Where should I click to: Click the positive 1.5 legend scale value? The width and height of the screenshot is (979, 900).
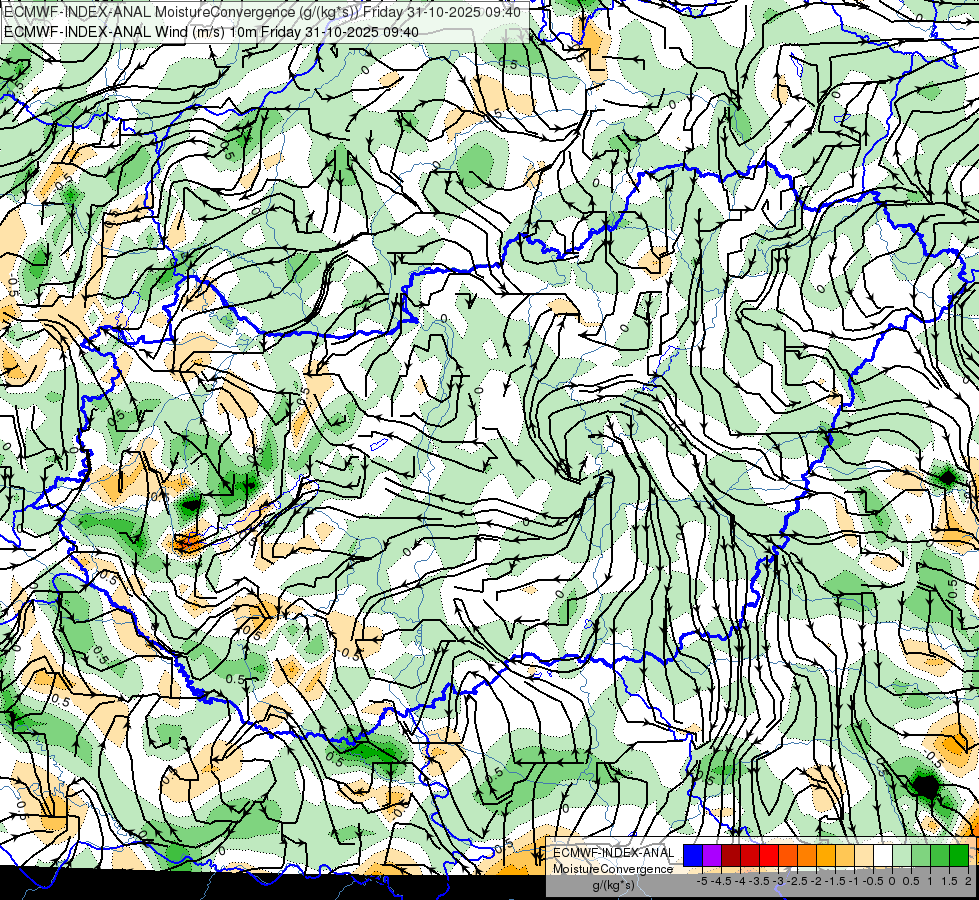point(949,881)
